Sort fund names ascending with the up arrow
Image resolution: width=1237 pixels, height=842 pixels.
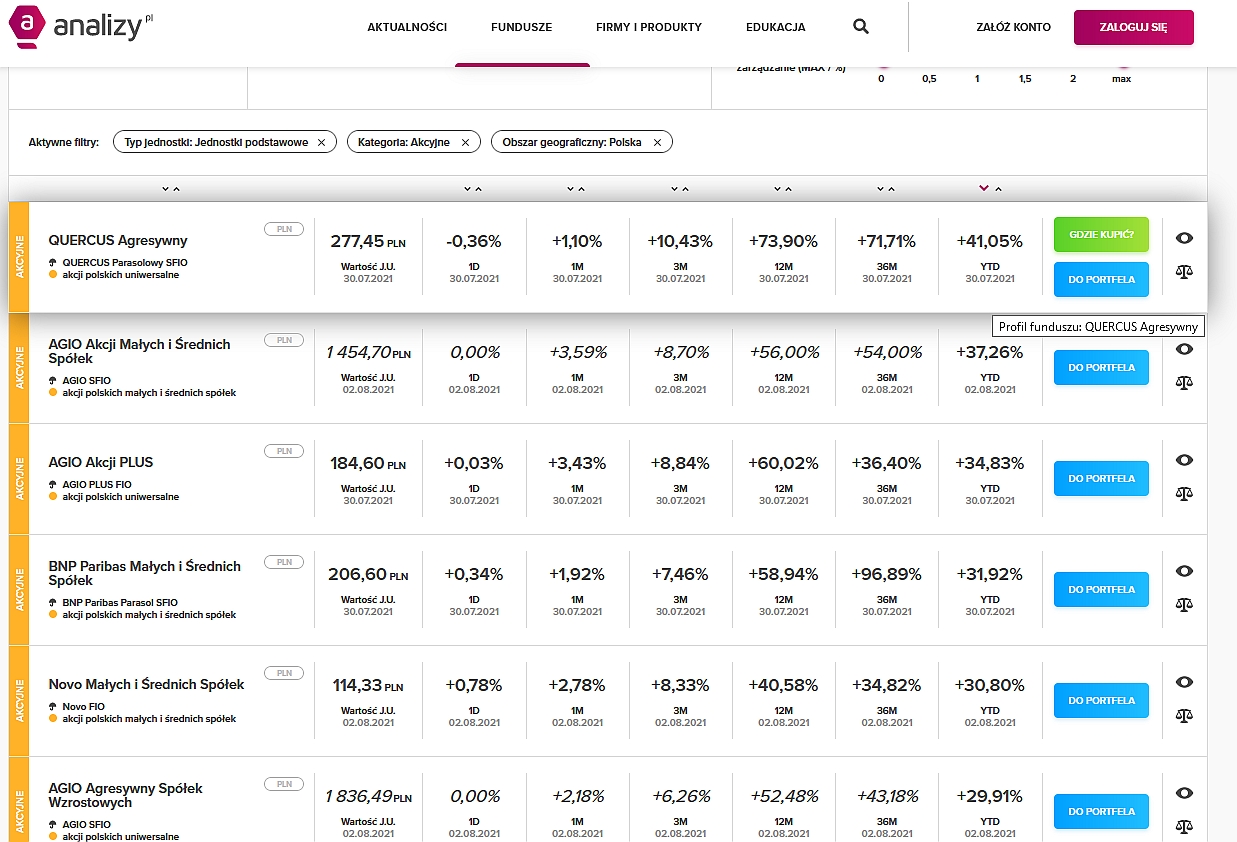[177, 188]
